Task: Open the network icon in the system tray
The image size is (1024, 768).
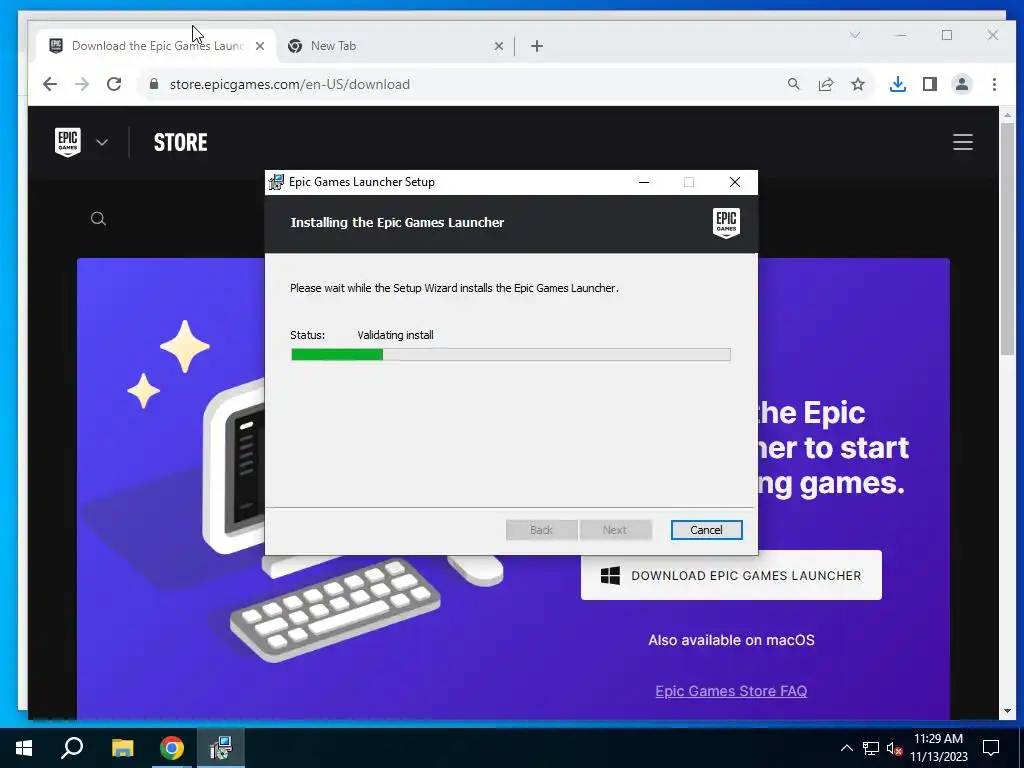Action: [871, 748]
